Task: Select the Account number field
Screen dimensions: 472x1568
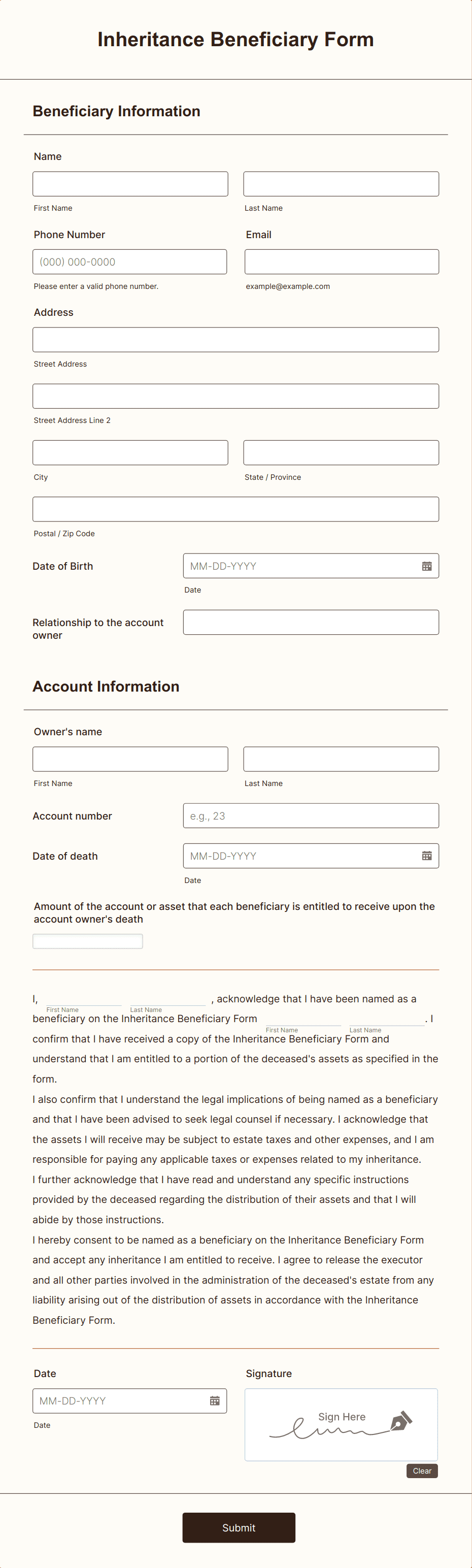Action: coord(311,815)
